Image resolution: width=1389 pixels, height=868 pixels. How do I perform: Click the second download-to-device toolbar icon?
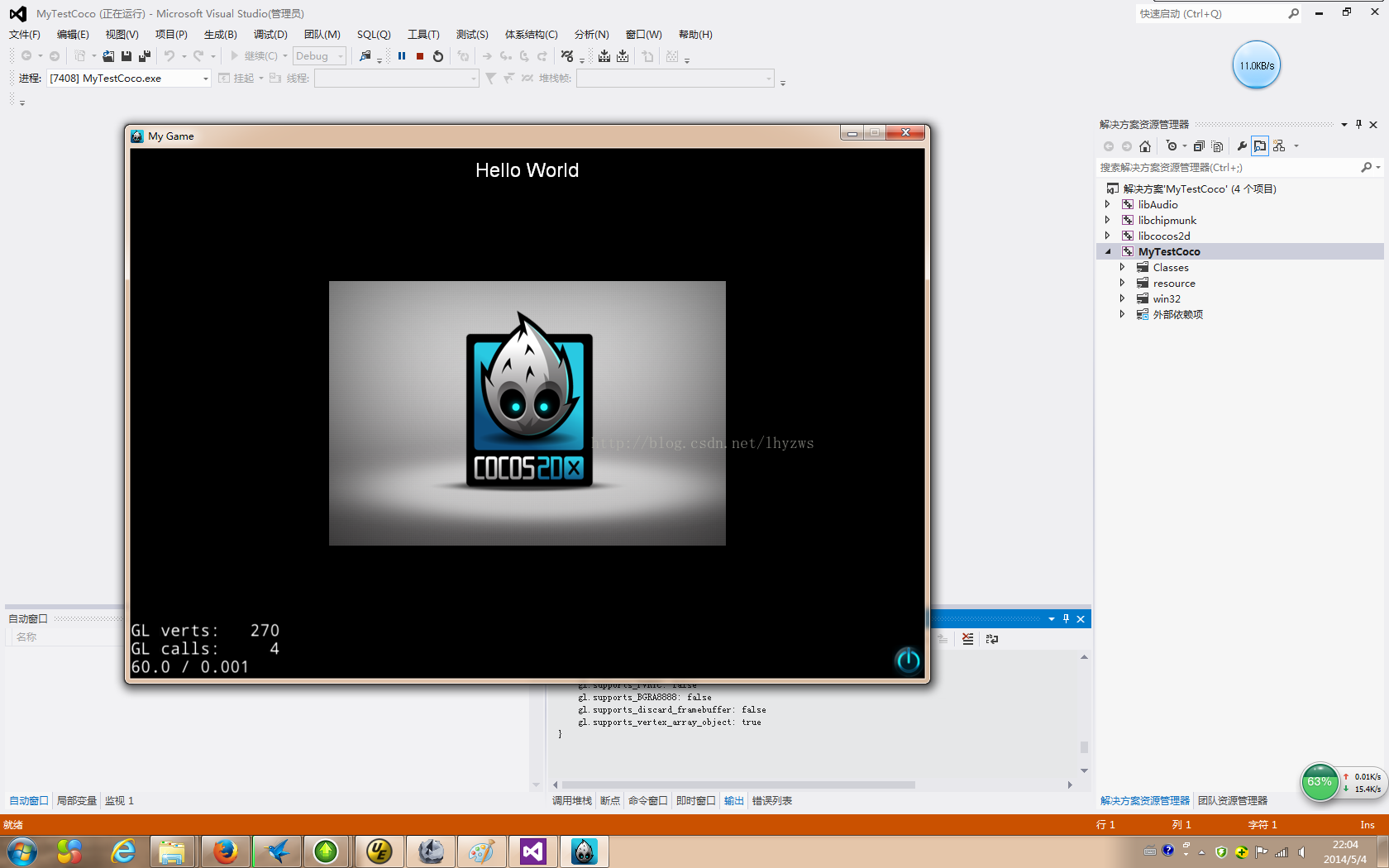[x=623, y=56]
